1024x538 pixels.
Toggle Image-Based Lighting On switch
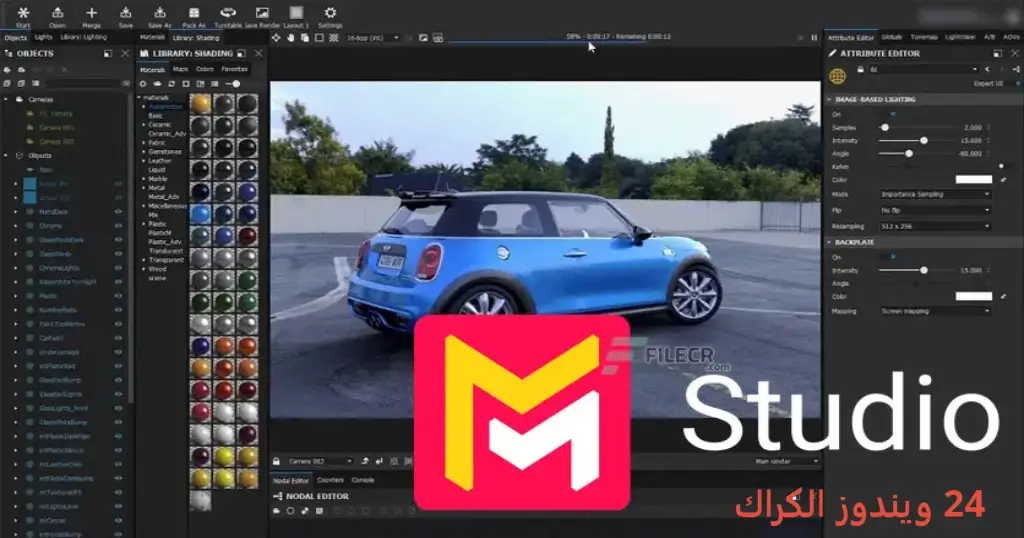point(889,114)
